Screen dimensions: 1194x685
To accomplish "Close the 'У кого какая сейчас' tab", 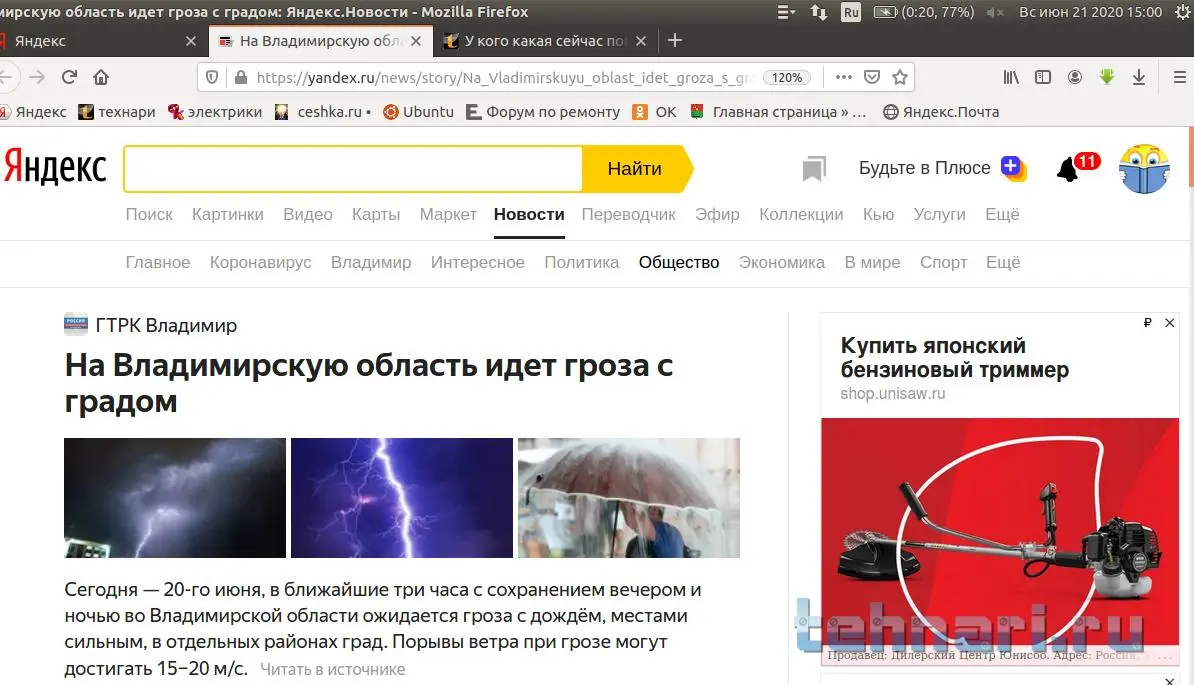I will pyautogui.click(x=641, y=41).
